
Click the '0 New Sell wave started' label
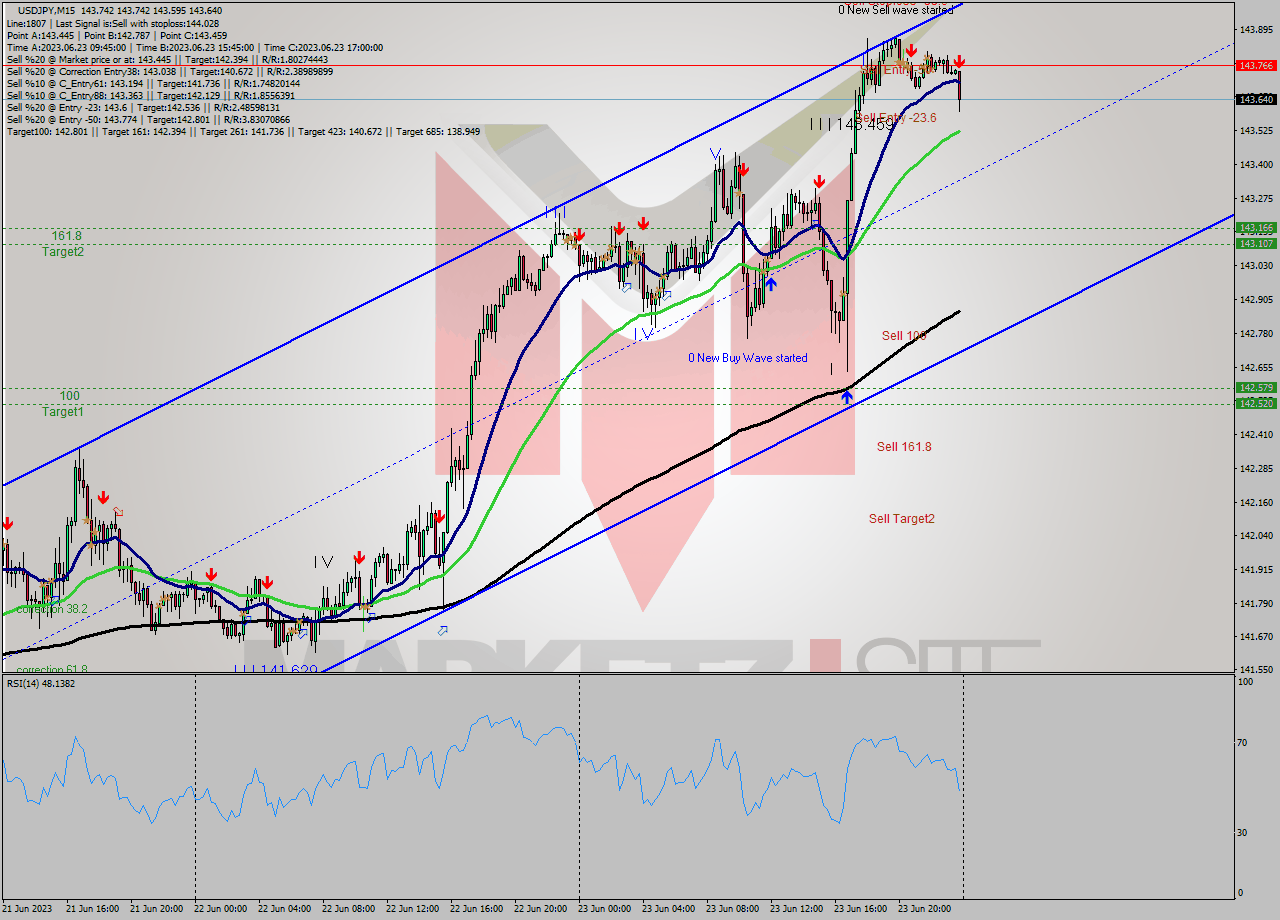click(x=896, y=9)
